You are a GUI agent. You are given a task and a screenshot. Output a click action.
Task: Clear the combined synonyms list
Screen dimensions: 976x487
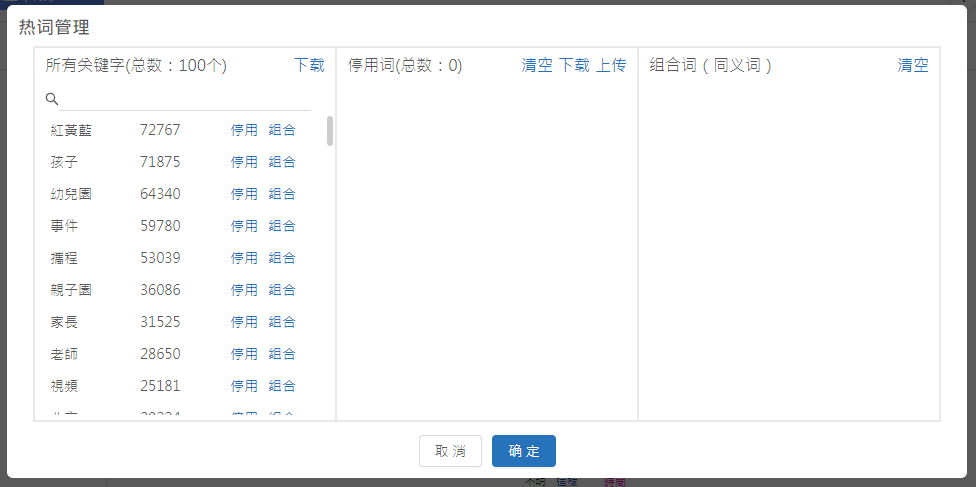[913, 65]
